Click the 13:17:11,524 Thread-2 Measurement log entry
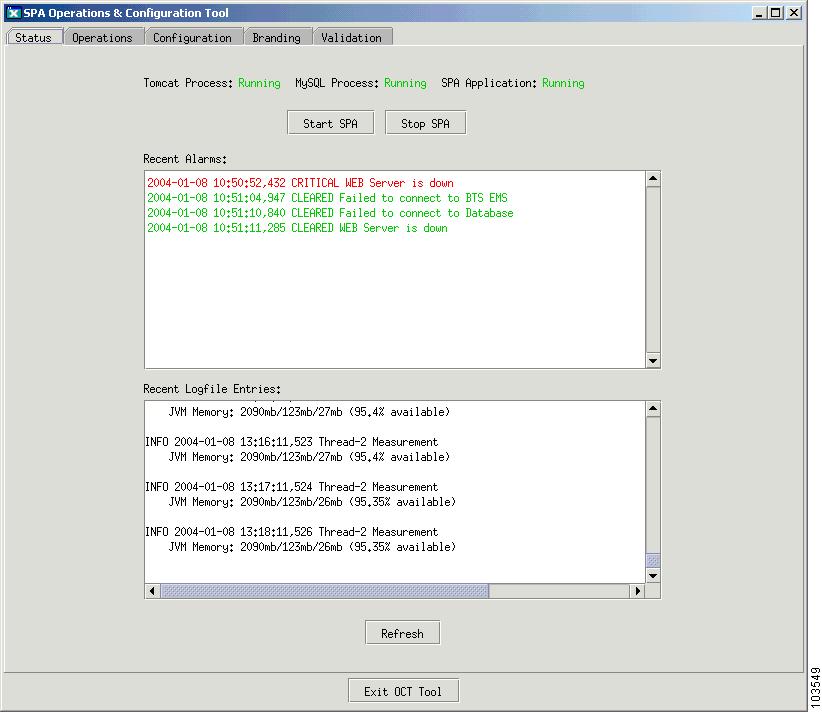Viewport: 822px width, 712px height. [x=291, y=487]
